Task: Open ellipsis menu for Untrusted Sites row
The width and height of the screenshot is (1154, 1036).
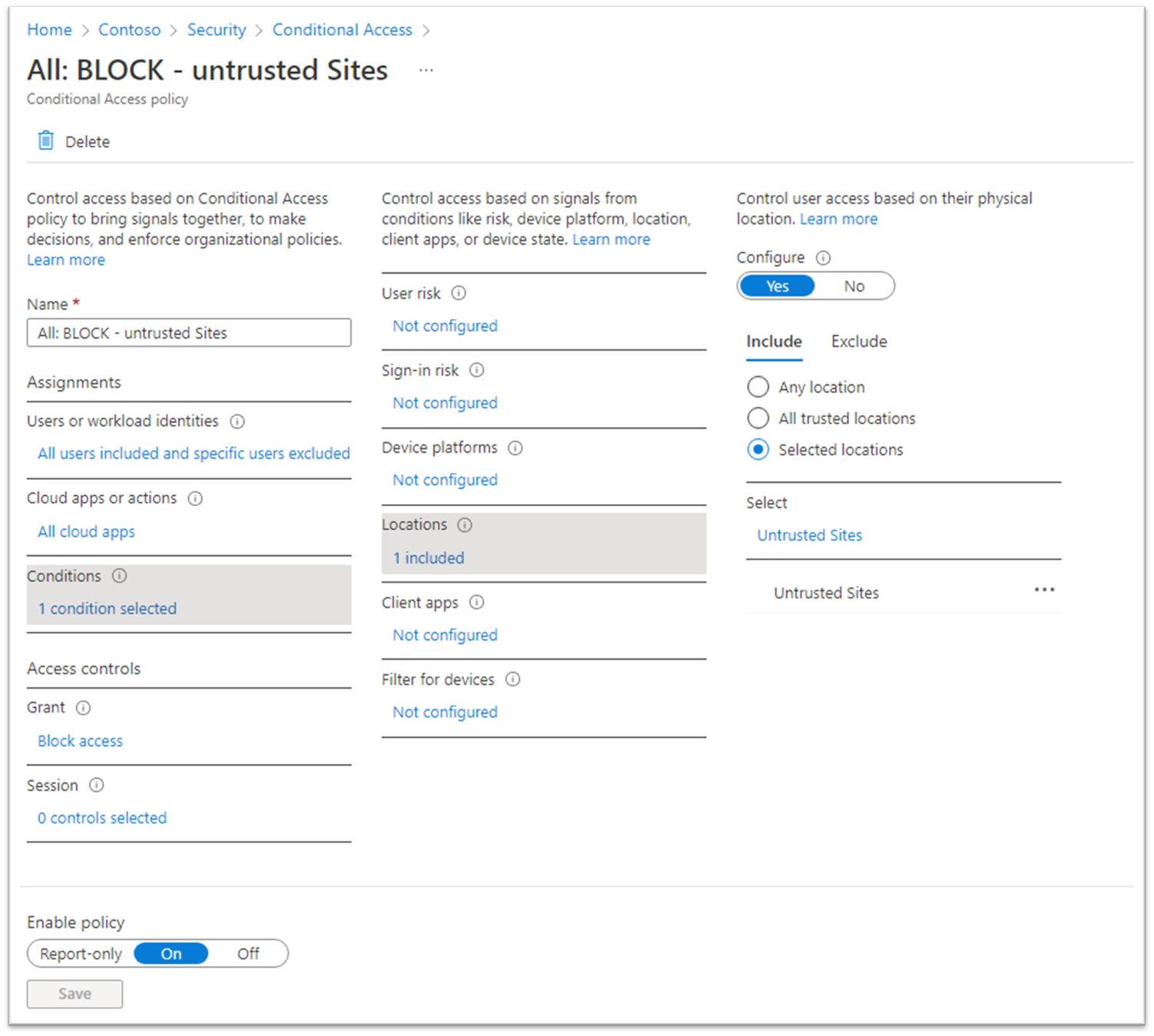Action: pos(1044,590)
